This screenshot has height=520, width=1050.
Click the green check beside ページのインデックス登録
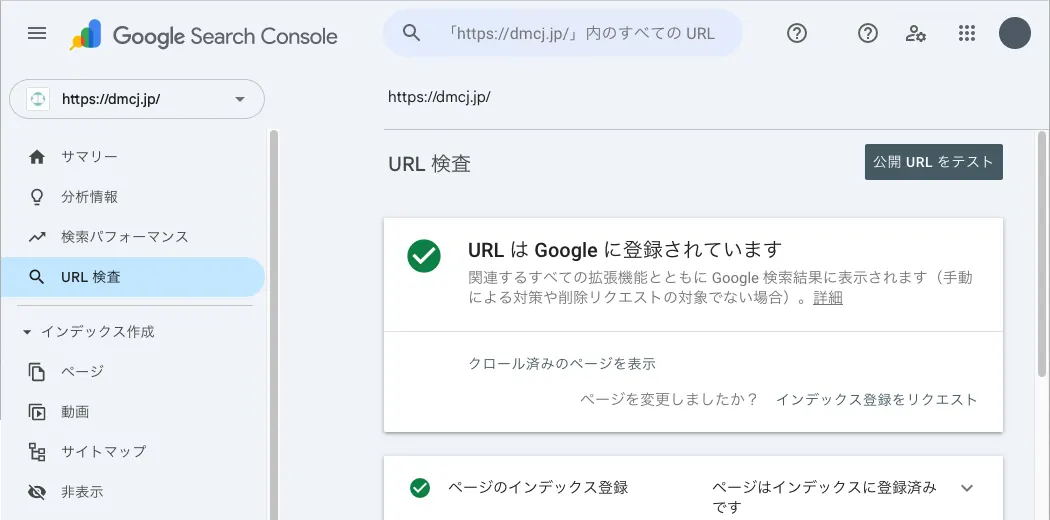click(420, 488)
